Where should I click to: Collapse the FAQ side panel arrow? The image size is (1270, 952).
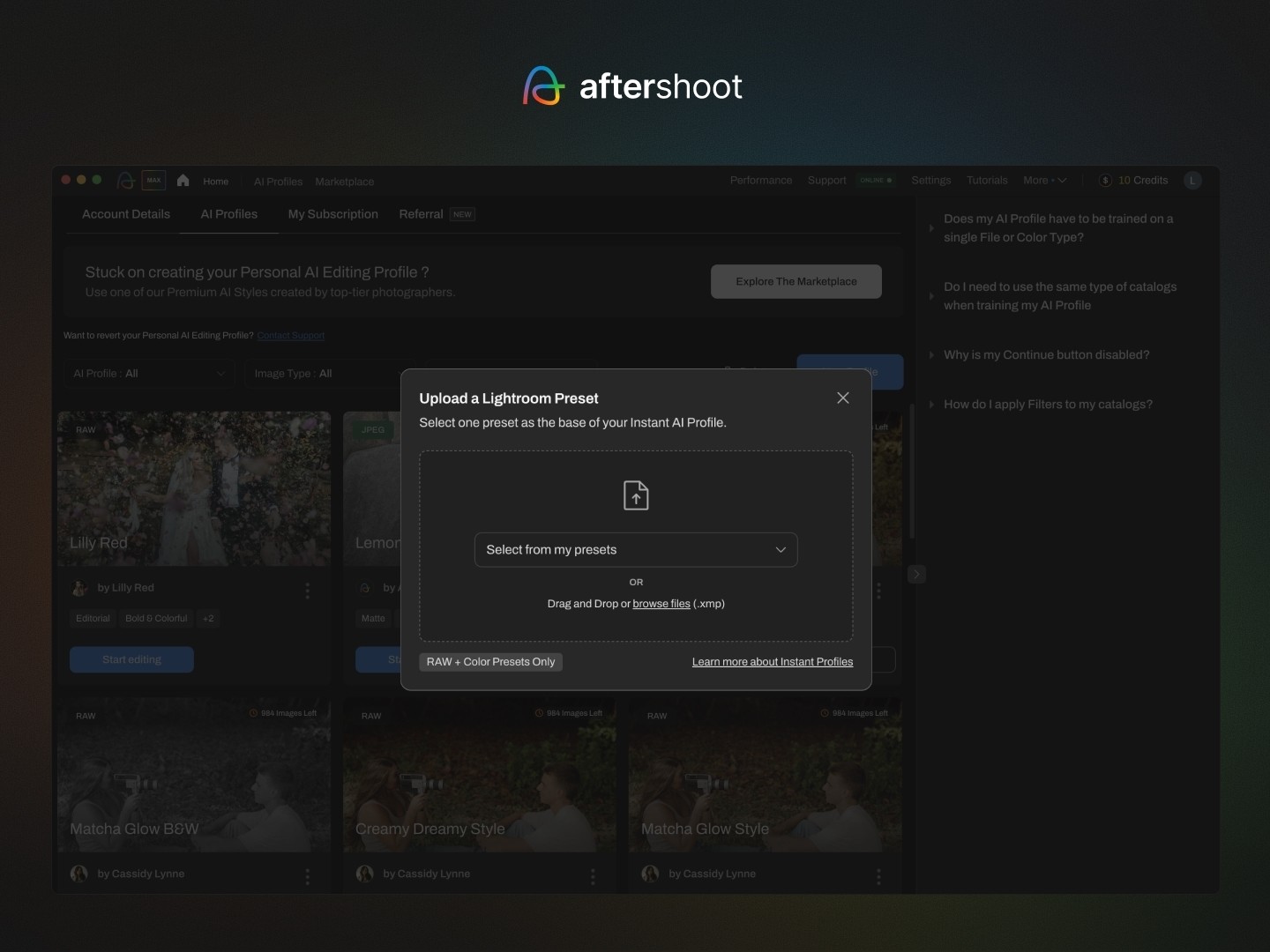click(x=916, y=575)
